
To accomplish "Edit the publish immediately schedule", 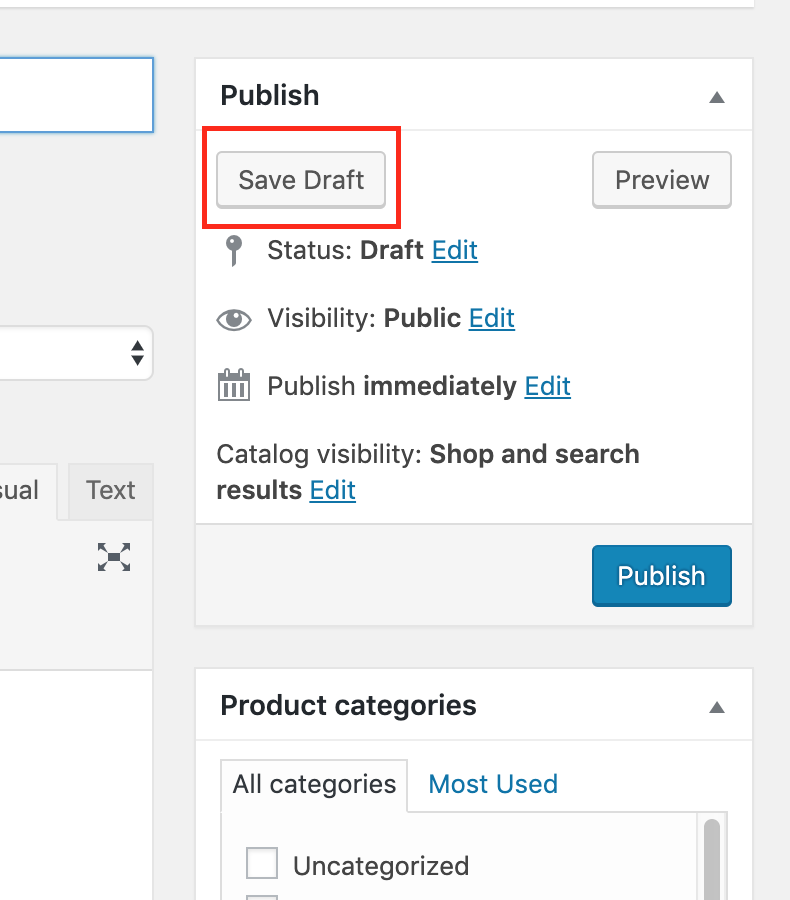I will [x=547, y=386].
